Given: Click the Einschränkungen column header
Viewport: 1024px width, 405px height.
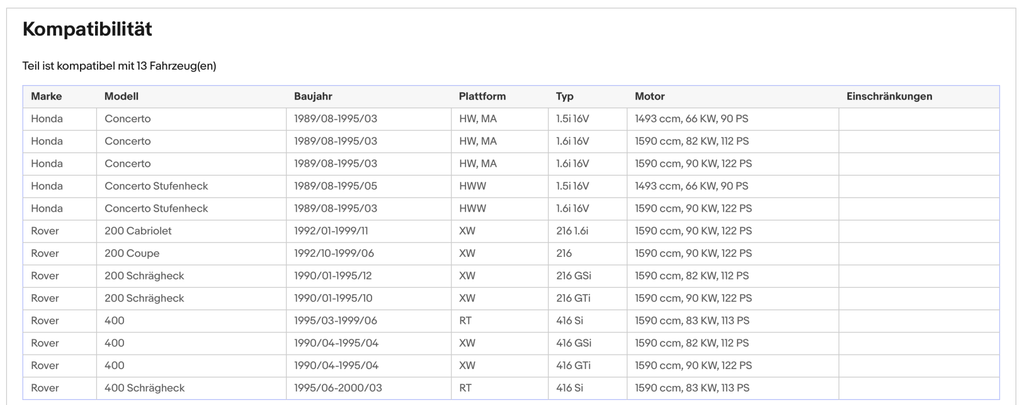Looking at the screenshot, I should tap(889, 97).
